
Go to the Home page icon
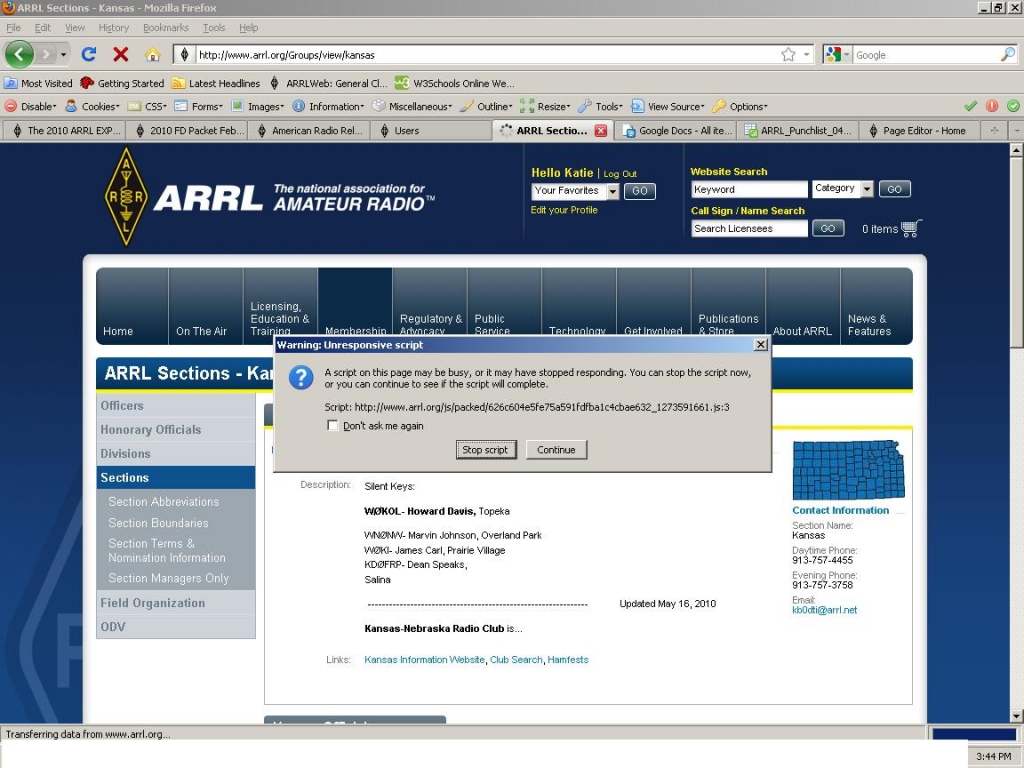[x=153, y=54]
